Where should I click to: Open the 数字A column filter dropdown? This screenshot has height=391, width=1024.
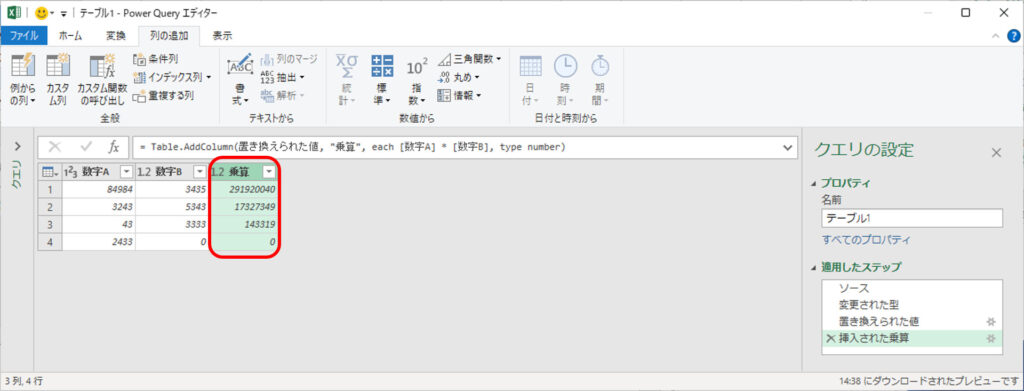[127, 172]
